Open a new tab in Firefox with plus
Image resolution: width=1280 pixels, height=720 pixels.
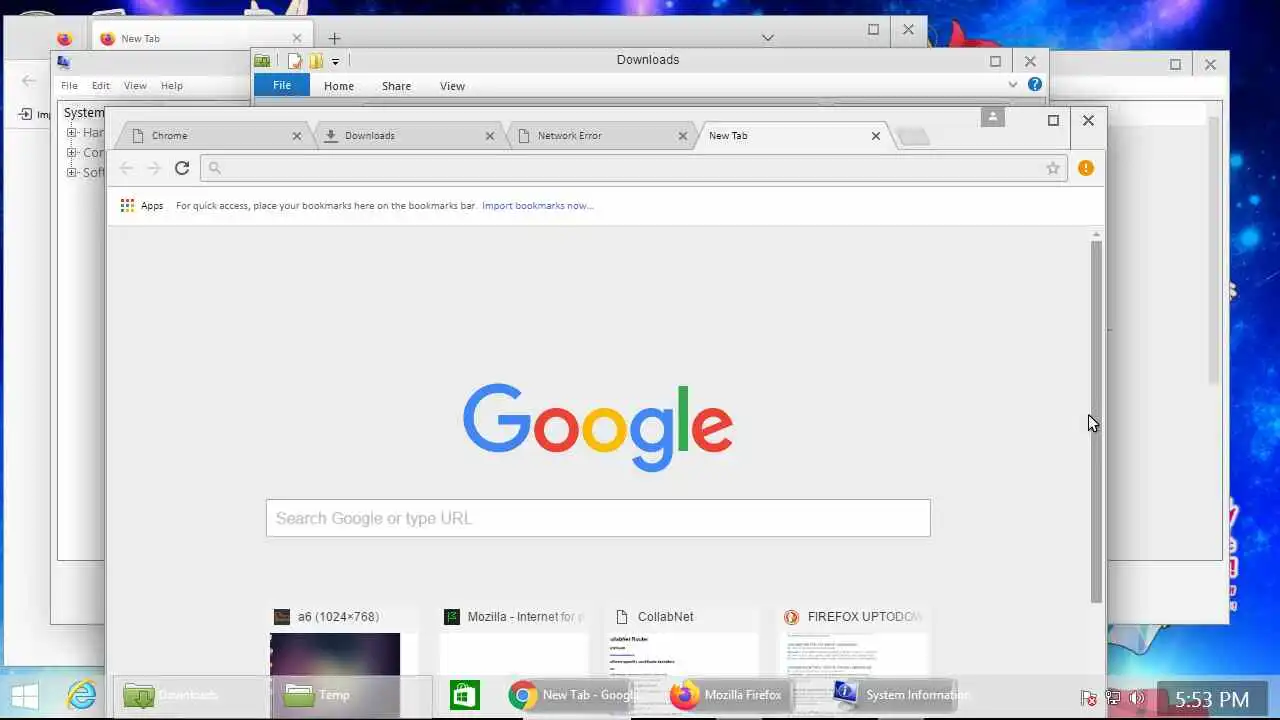tap(334, 39)
